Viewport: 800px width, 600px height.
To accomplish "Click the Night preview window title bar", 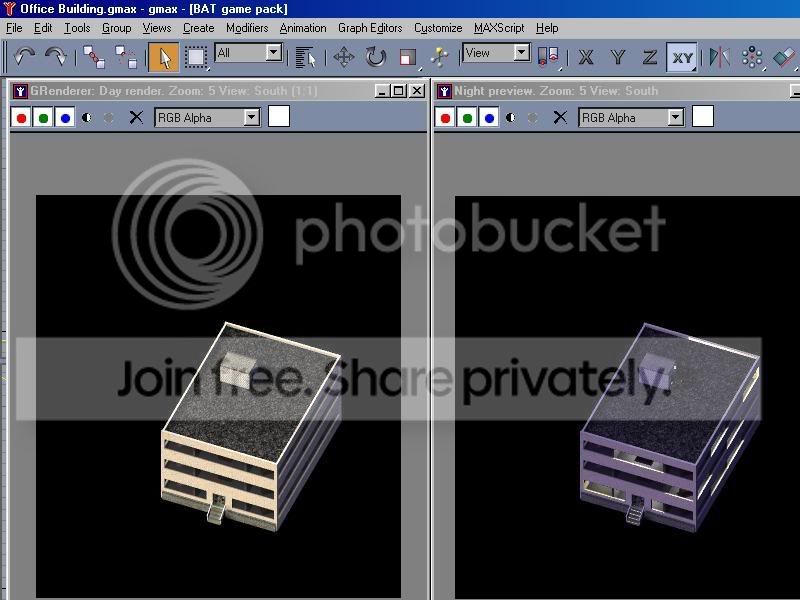I will [617, 91].
